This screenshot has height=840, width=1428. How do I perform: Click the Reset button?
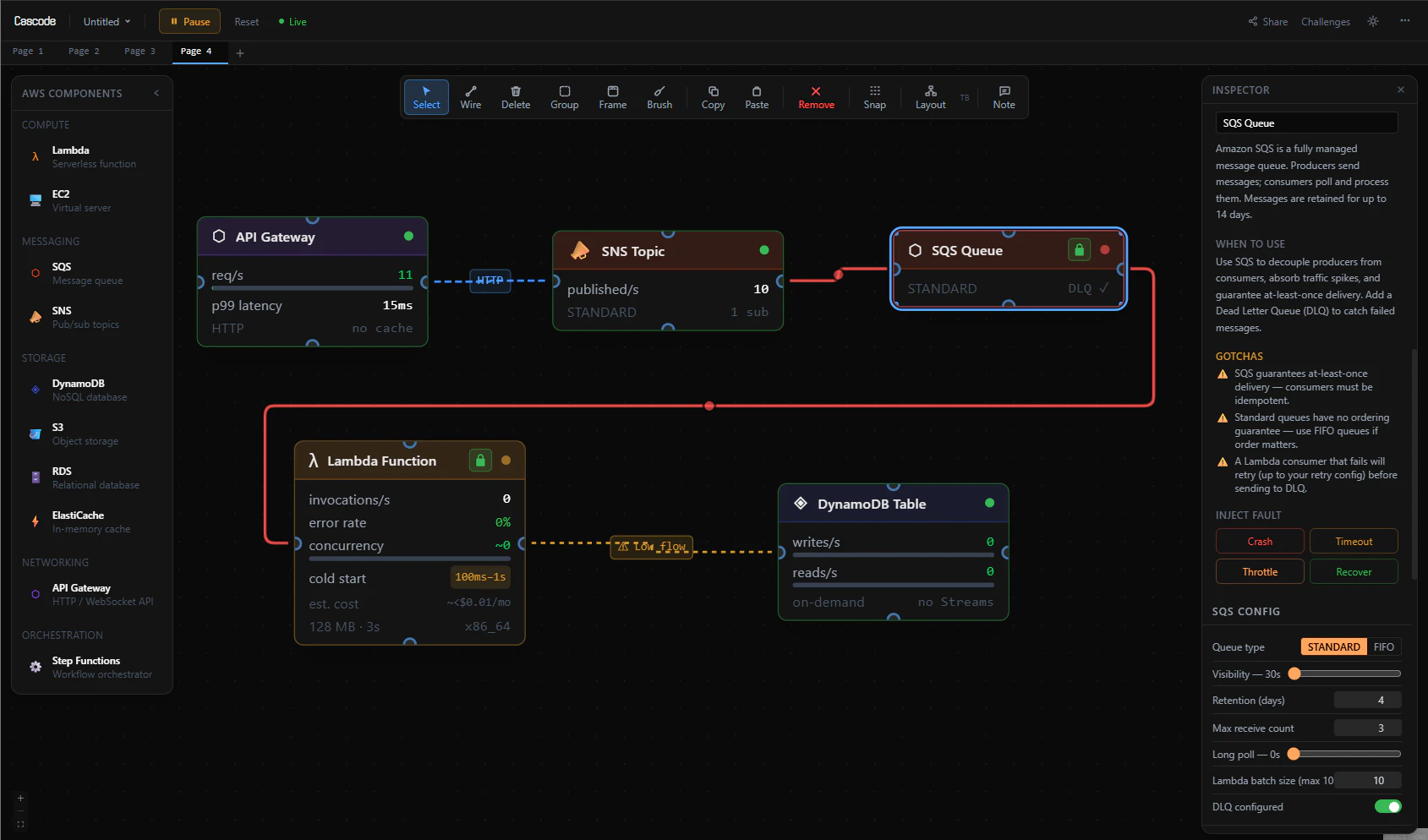point(246,21)
